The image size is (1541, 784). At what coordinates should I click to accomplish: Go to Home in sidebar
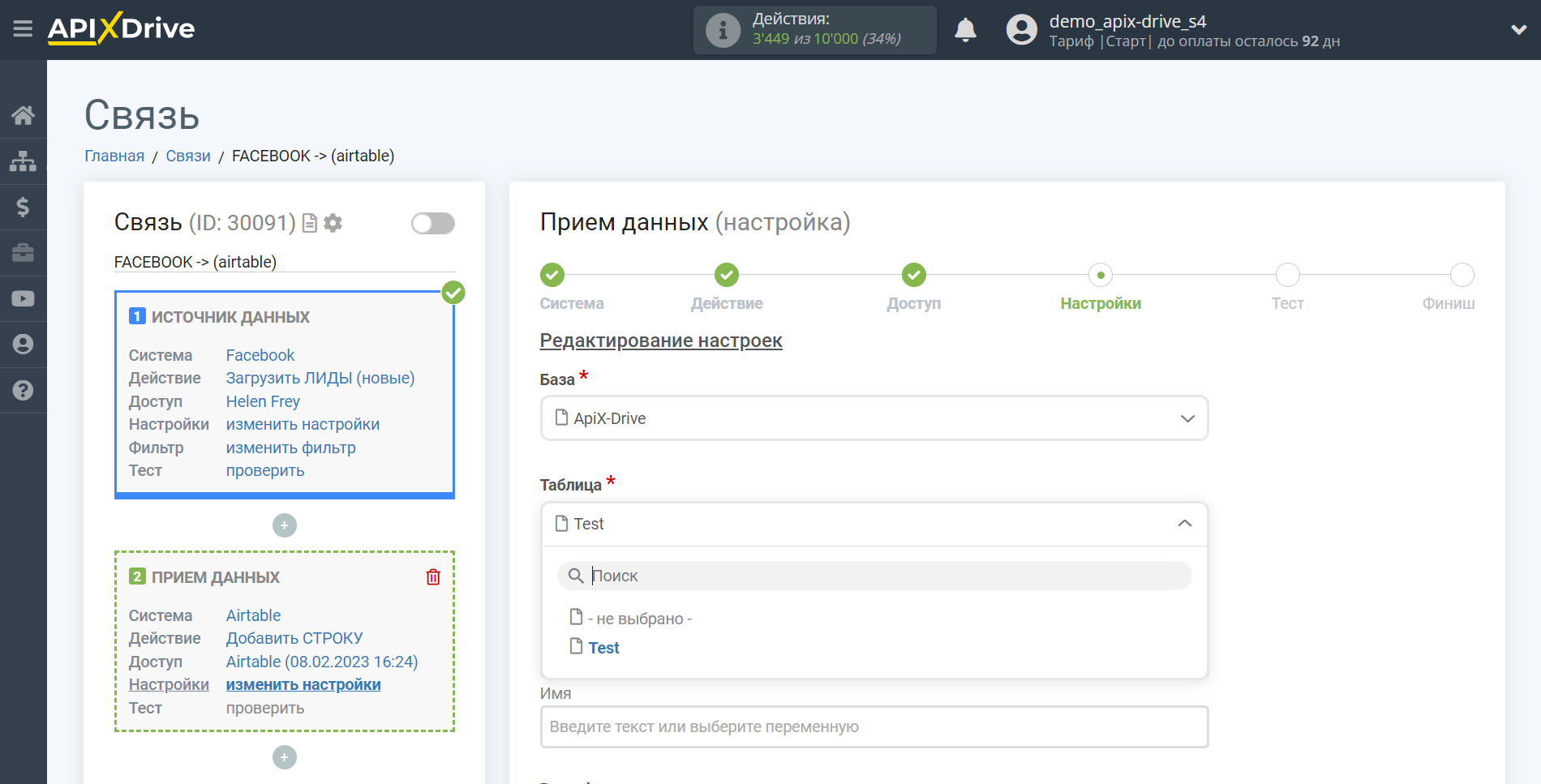pyautogui.click(x=23, y=115)
